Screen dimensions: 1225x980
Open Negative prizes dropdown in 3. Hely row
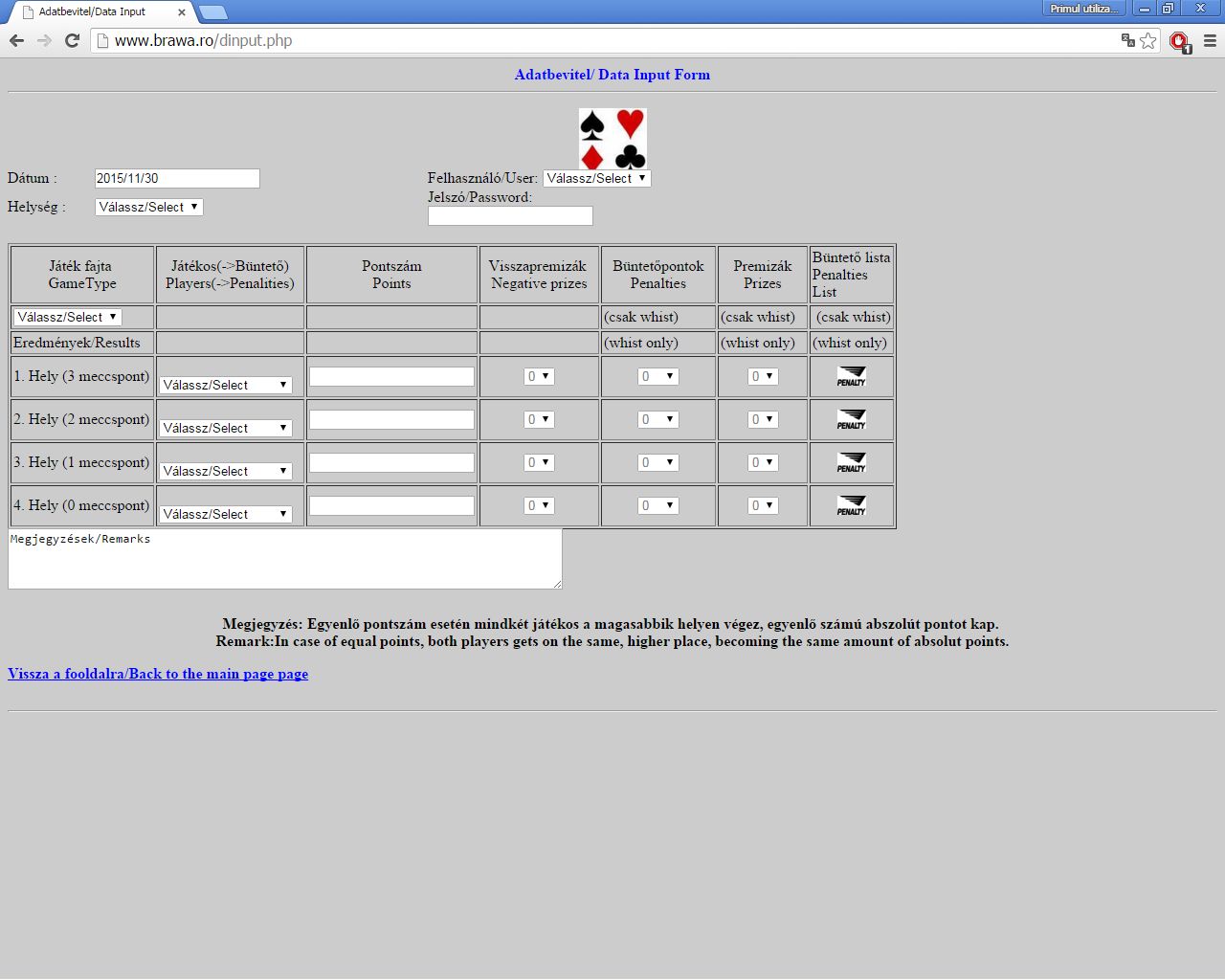539,462
